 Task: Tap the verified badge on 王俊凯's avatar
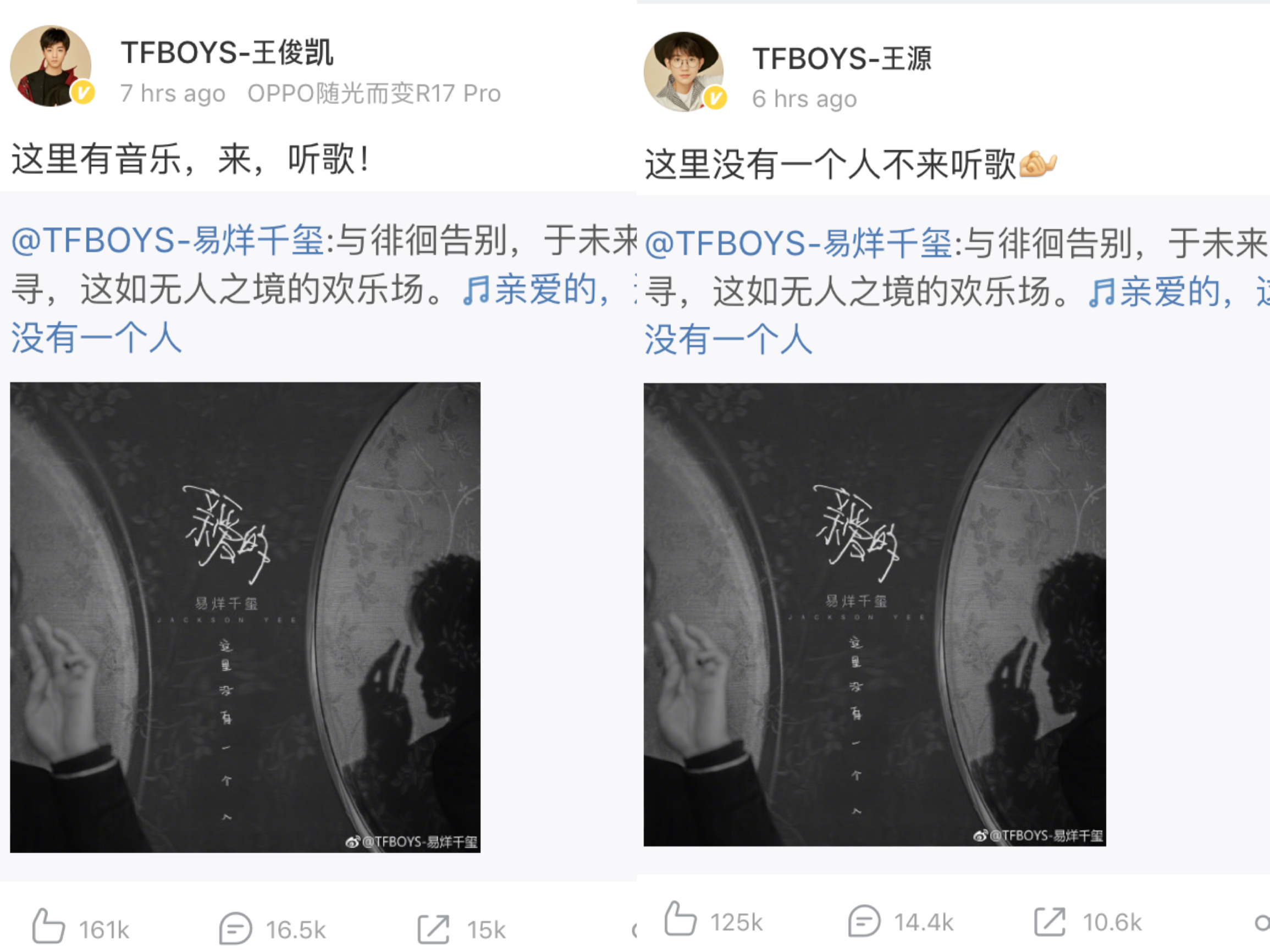point(82,92)
